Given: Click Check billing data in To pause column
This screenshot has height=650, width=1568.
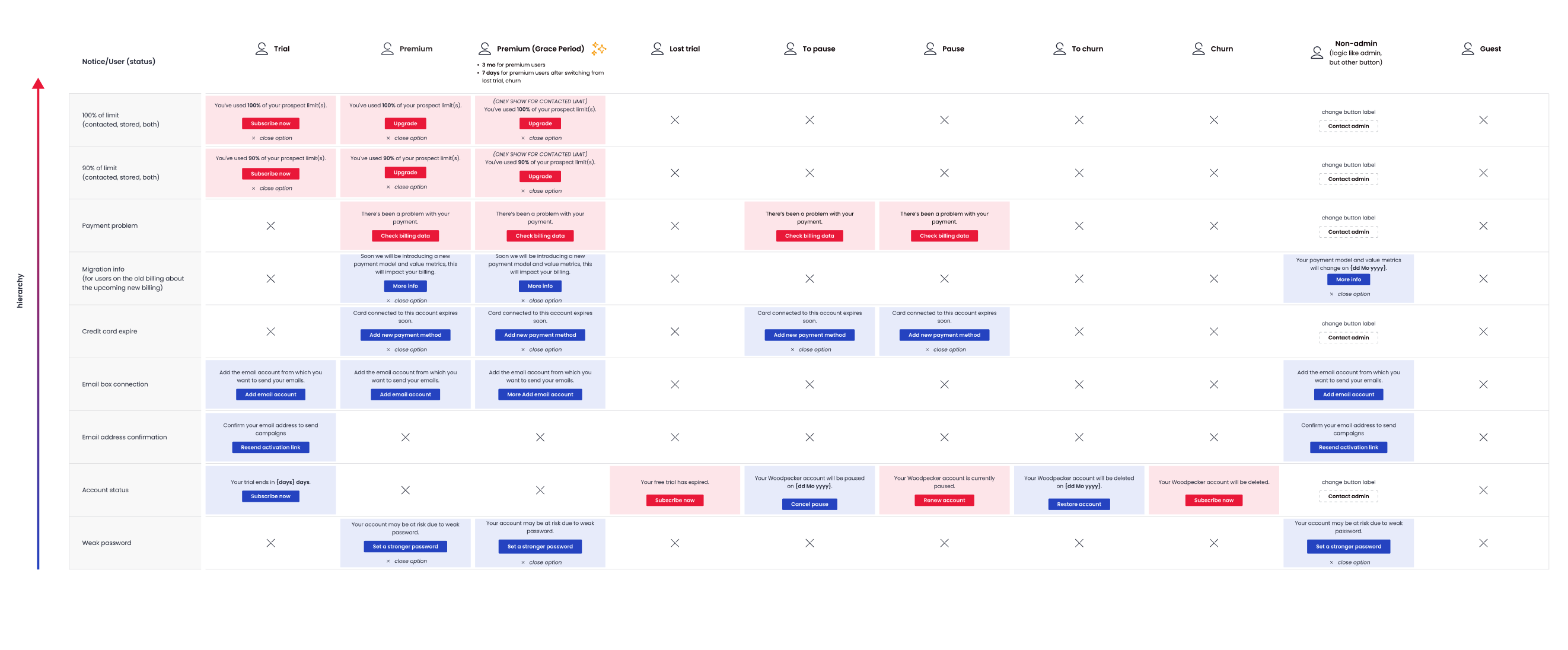Looking at the screenshot, I should (x=810, y=236).
